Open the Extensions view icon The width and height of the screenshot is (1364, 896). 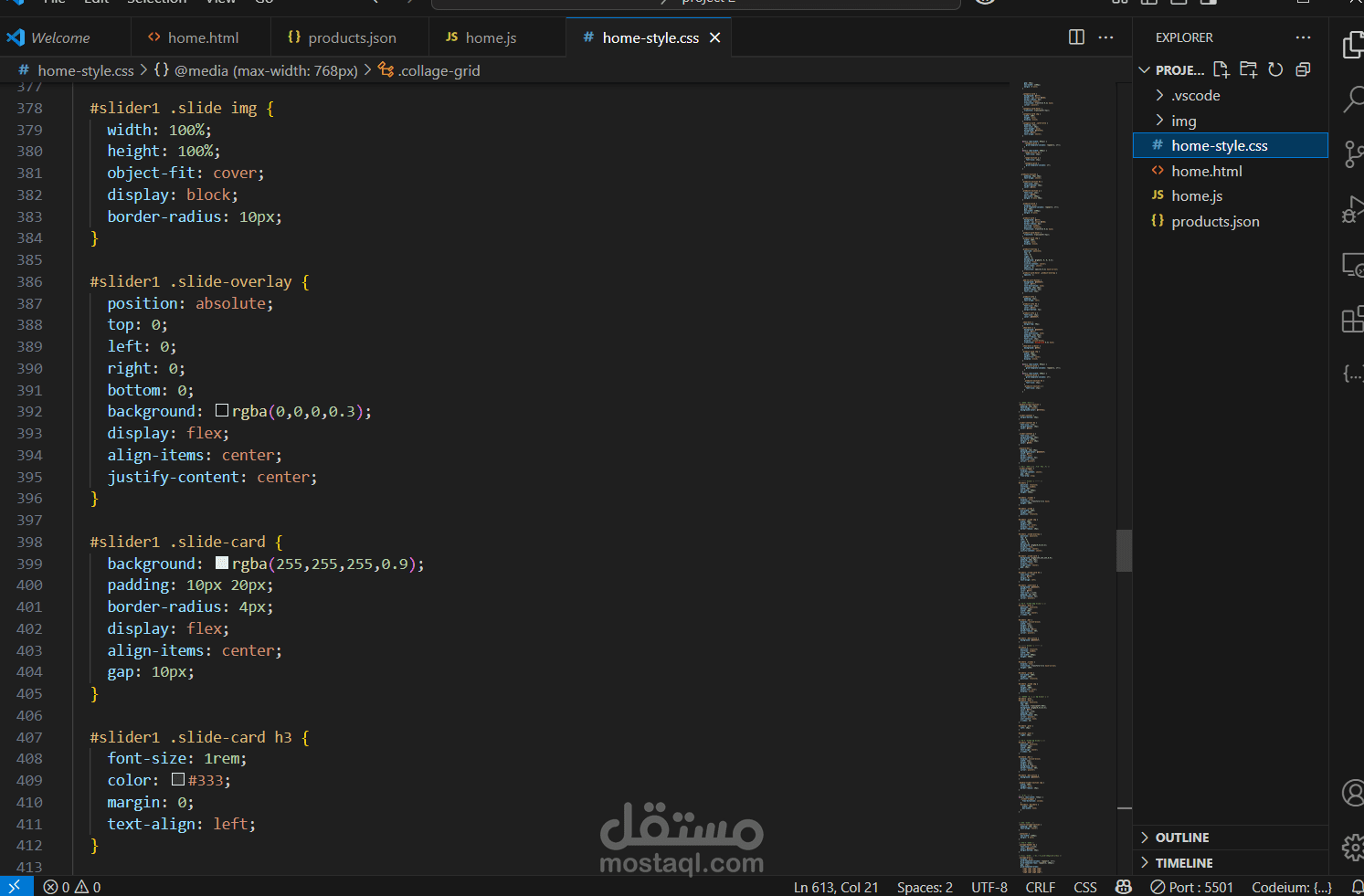pyautogui.click(x=1353, y=320)
